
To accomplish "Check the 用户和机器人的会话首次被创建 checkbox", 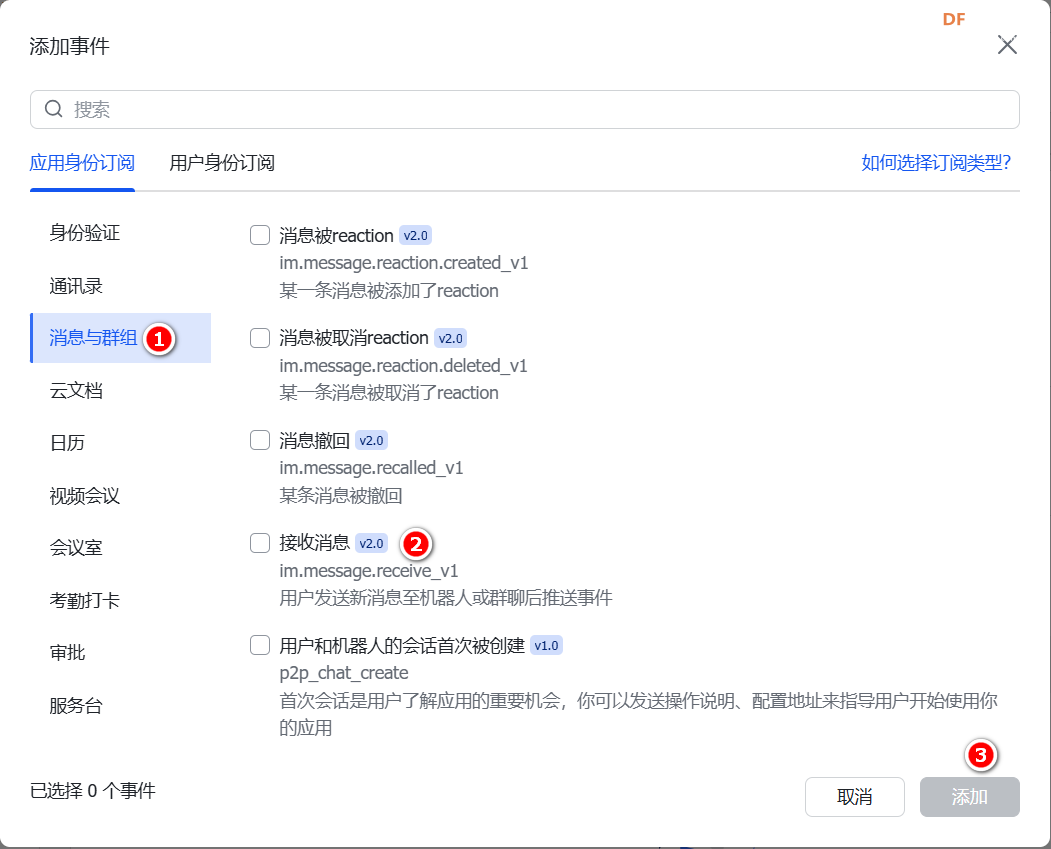I will coord(260,645).
